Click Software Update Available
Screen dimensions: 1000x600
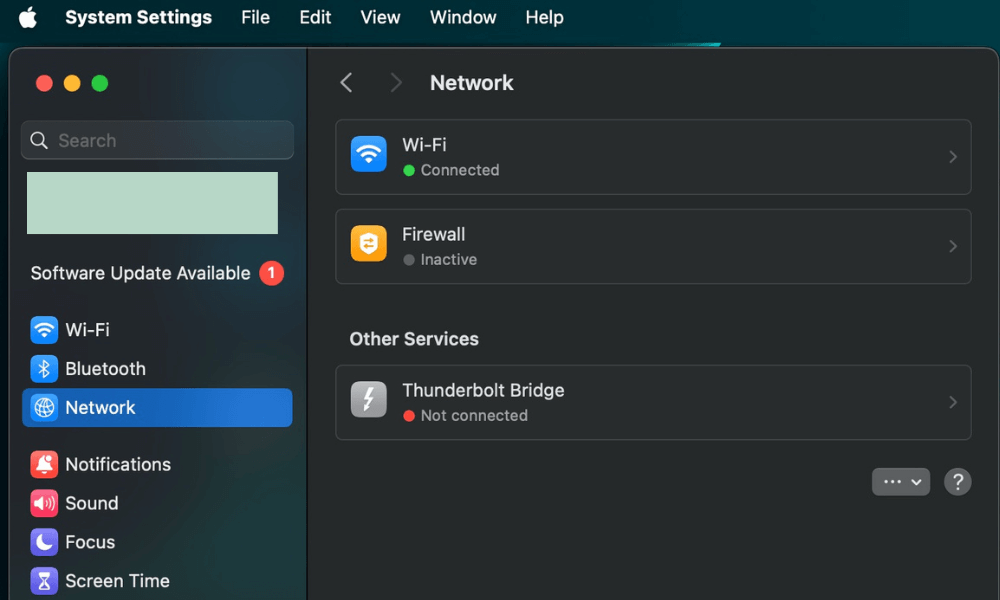[141, 273]
